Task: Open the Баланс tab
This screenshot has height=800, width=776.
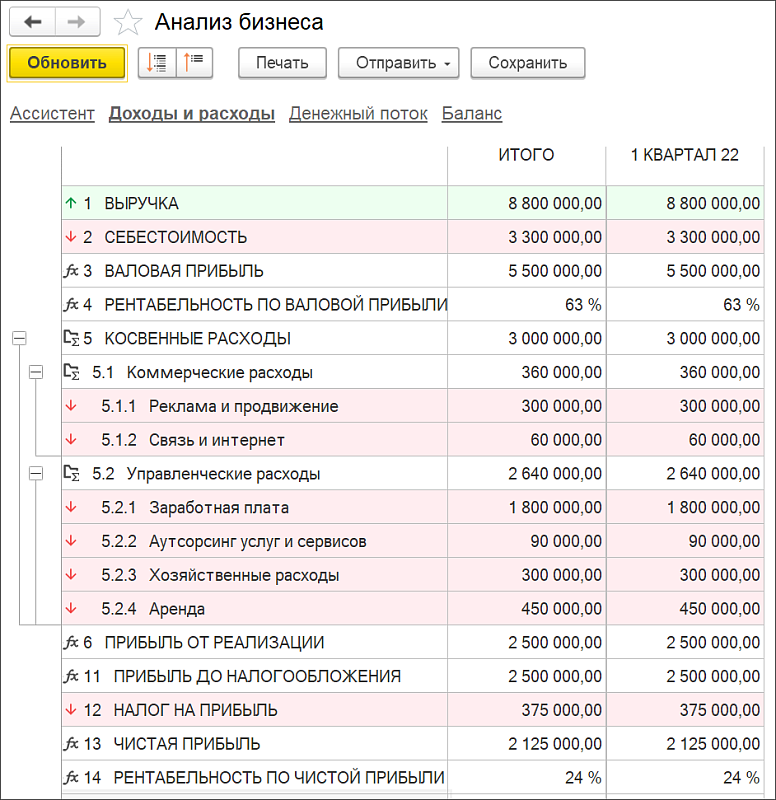Action: (472, 114)
